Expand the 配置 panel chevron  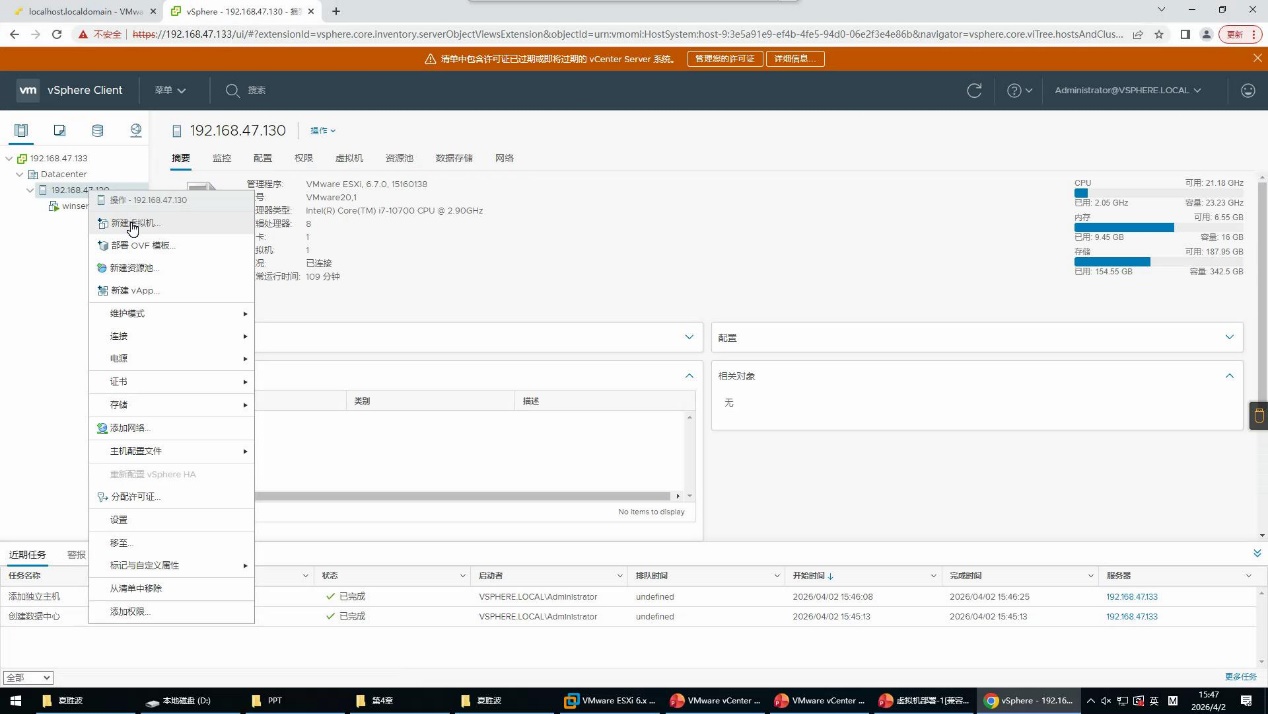click(1229, 337)
